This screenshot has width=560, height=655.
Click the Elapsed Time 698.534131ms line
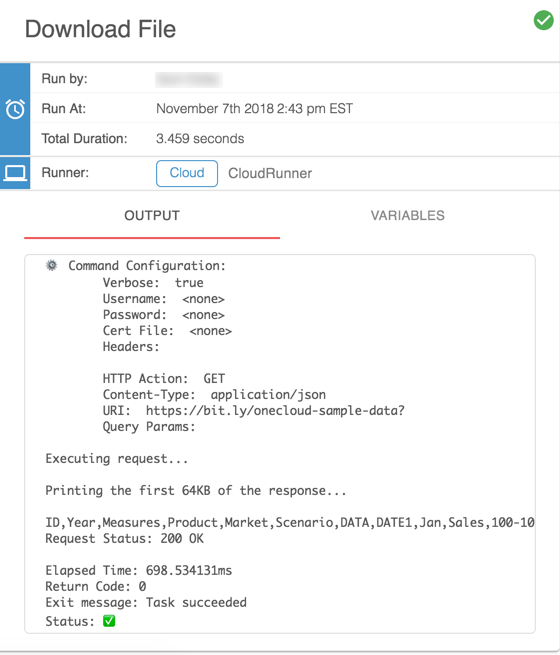[x=139, y=571]
